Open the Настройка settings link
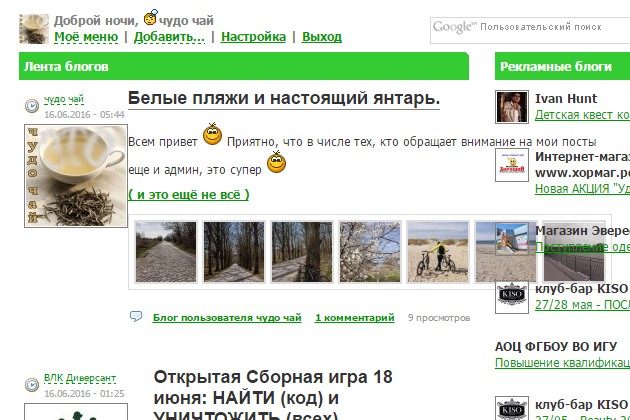 click(x=253, y=37)
